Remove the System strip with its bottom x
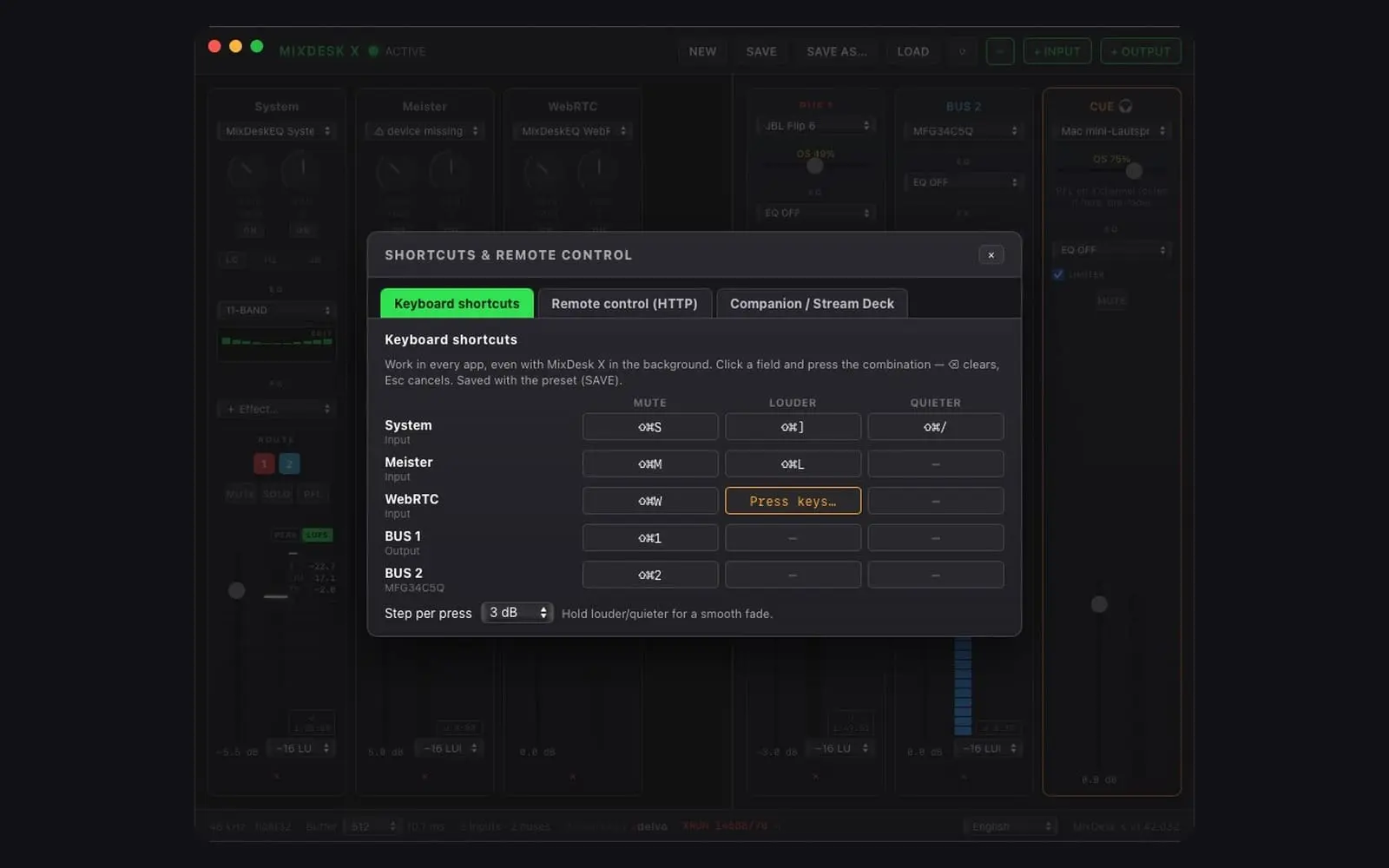This screenshot has height=868, width=1389. click(x=276, y=776)
